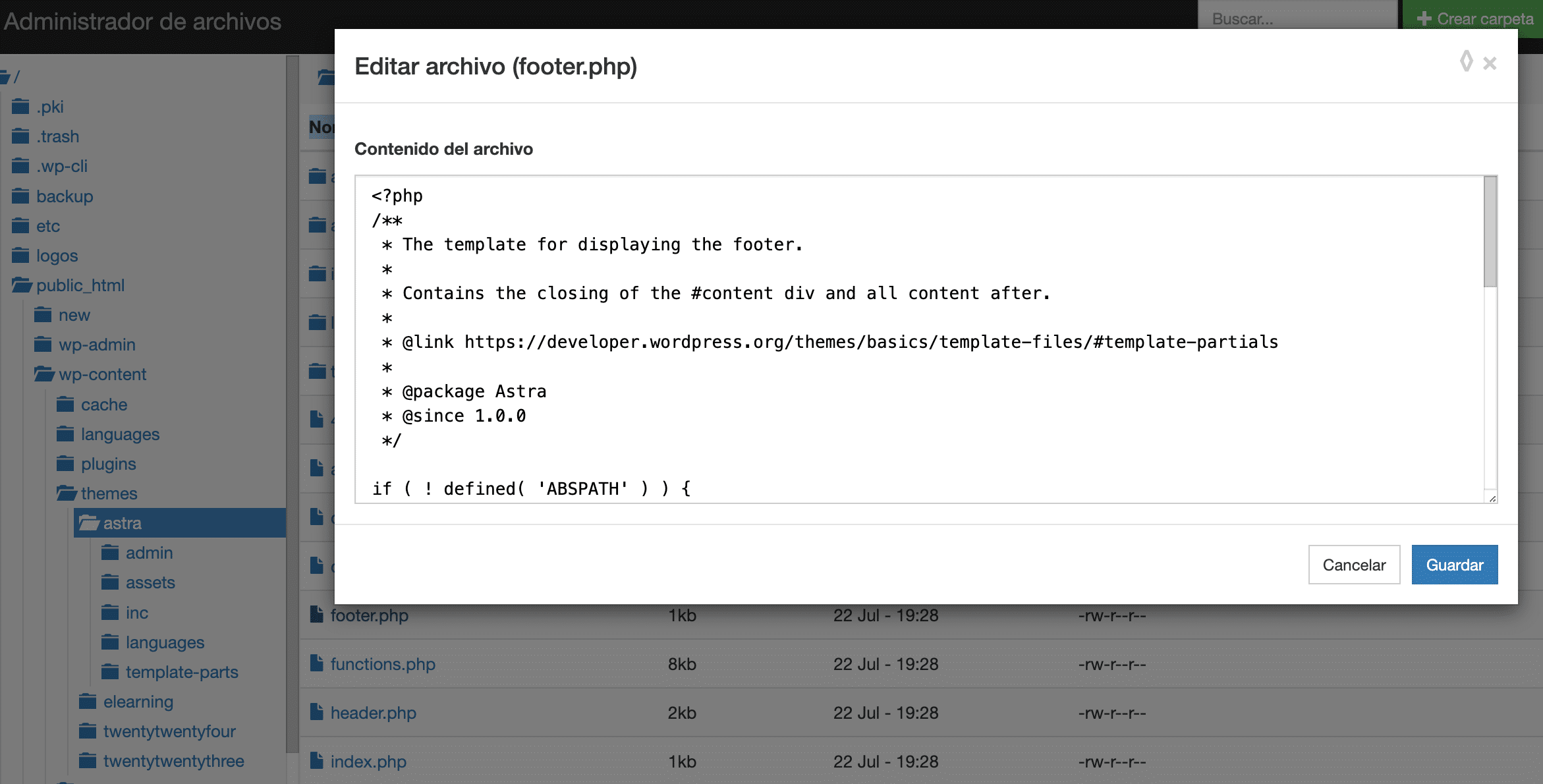Click the index.php file icon
Viewport: 1543px width, 784px height.
(x=317, y=761)
